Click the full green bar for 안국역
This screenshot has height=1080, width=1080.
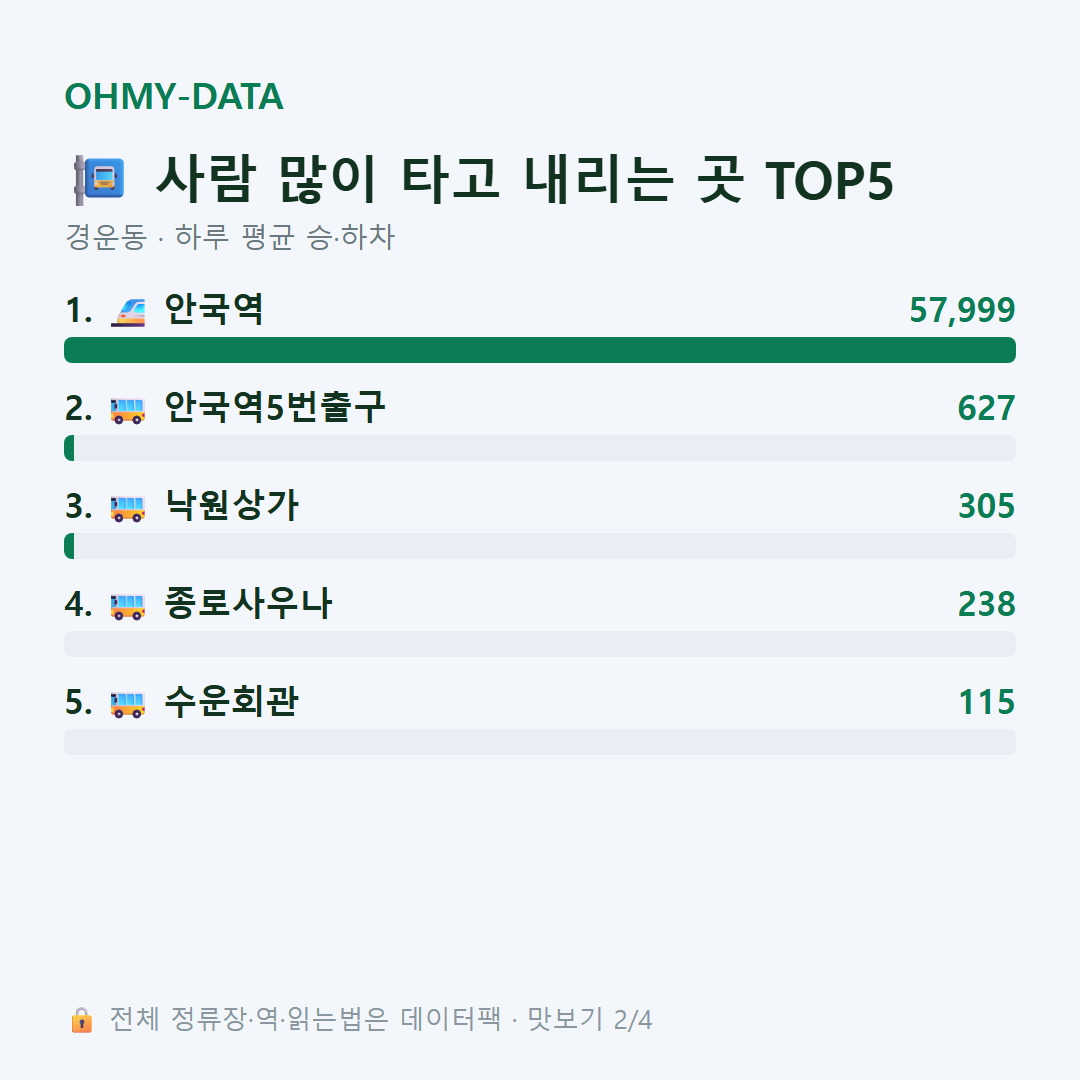(x=540, y=350)
